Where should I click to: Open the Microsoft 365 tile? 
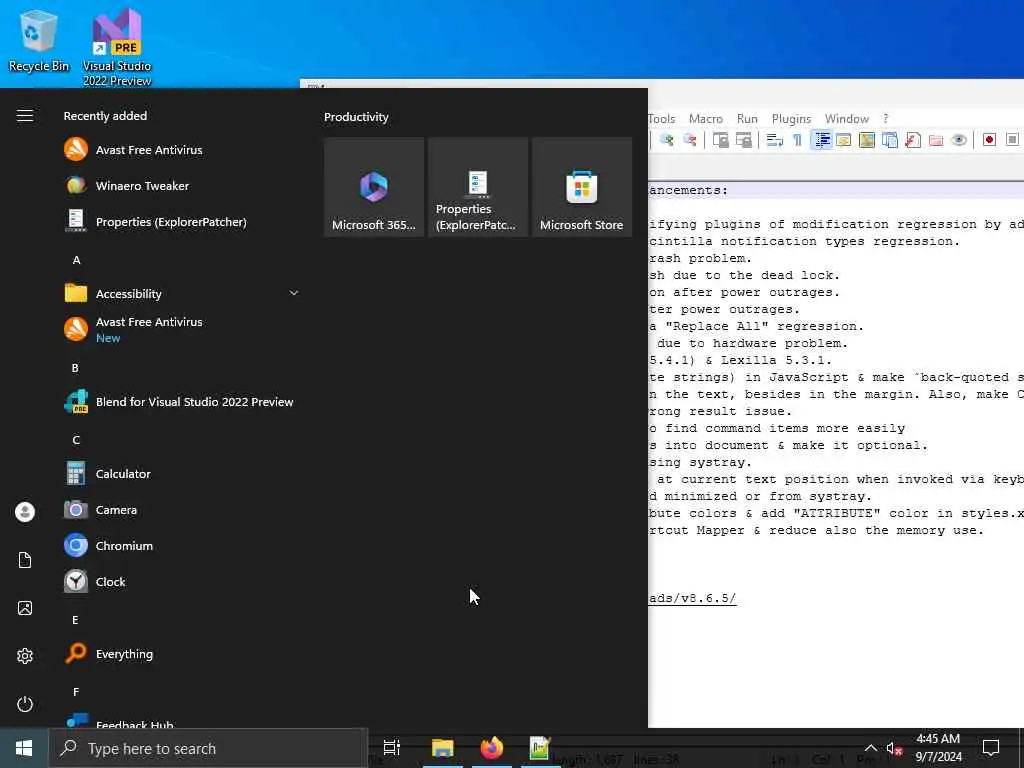pyautogui.click(x=374, y=187)
